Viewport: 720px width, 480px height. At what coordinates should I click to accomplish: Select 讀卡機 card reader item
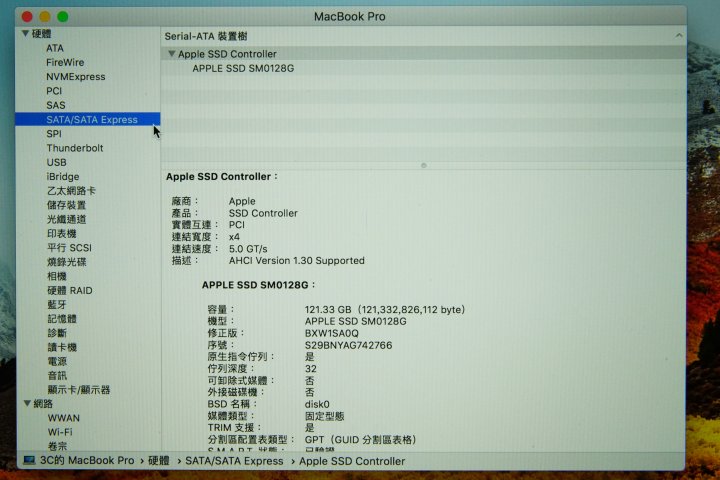(x=62, y=347)
